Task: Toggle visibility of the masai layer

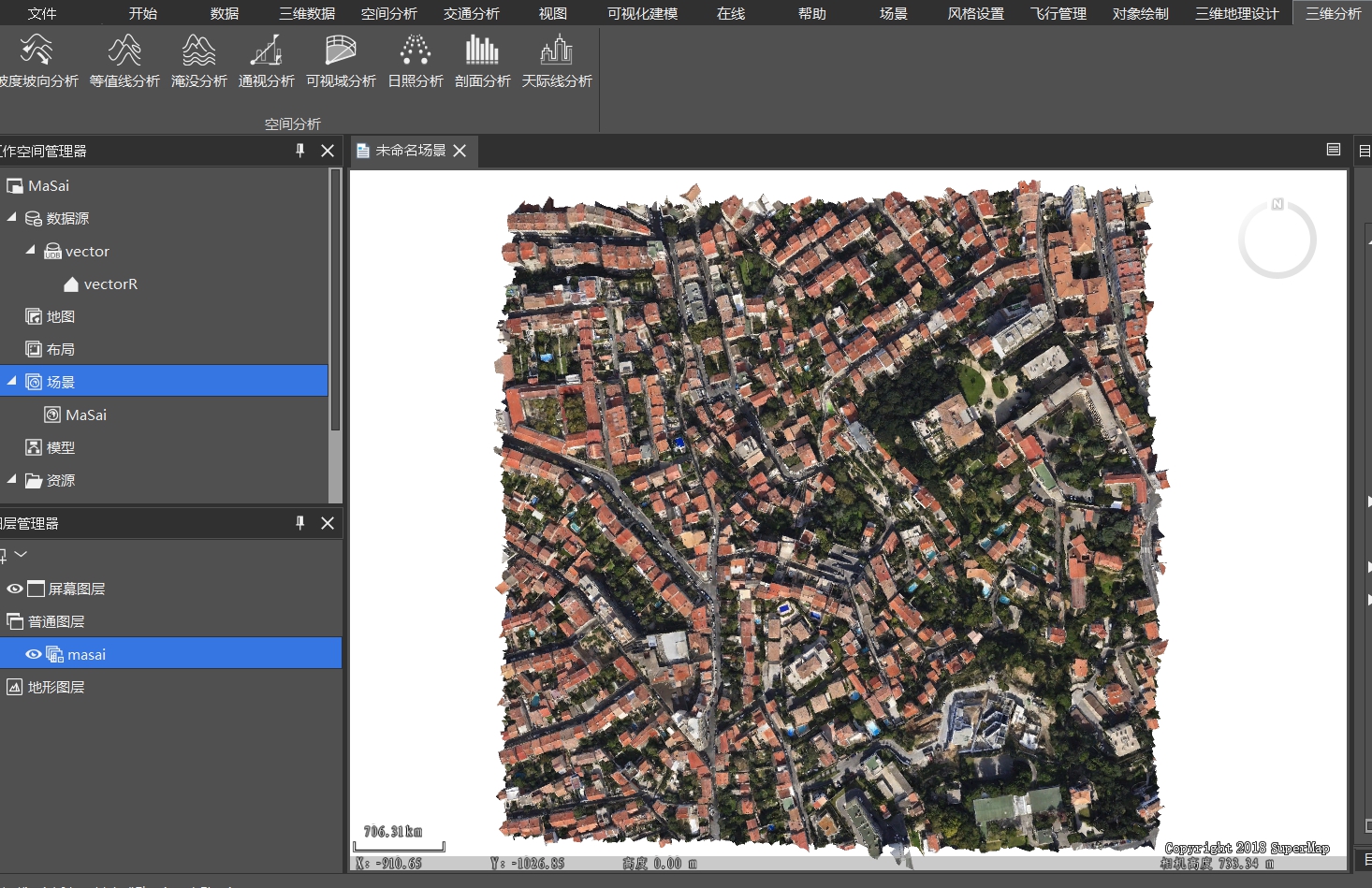Action: [34, 654]
